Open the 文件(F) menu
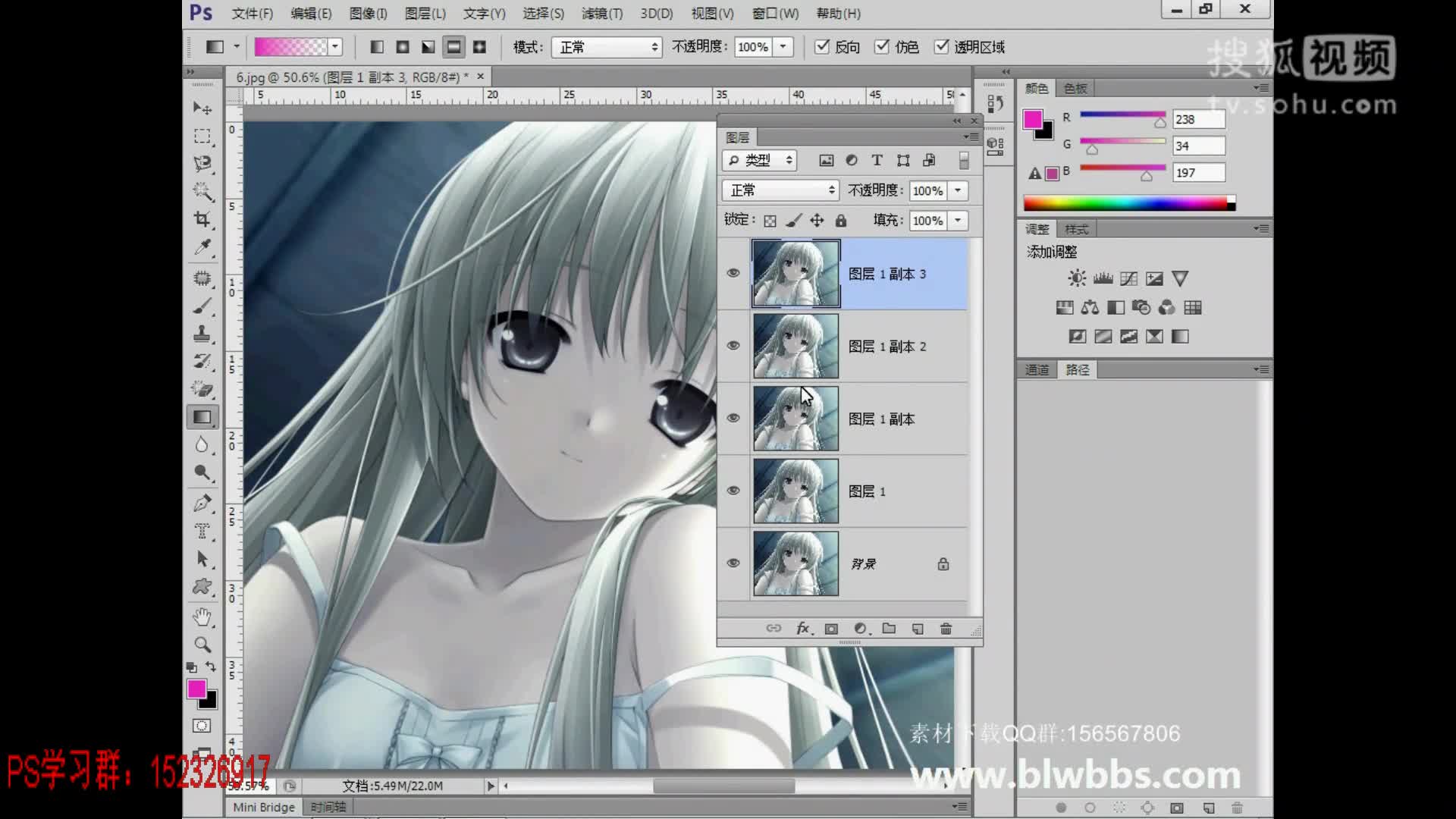This screenshot has width=1456, height=819. [252, 14]
